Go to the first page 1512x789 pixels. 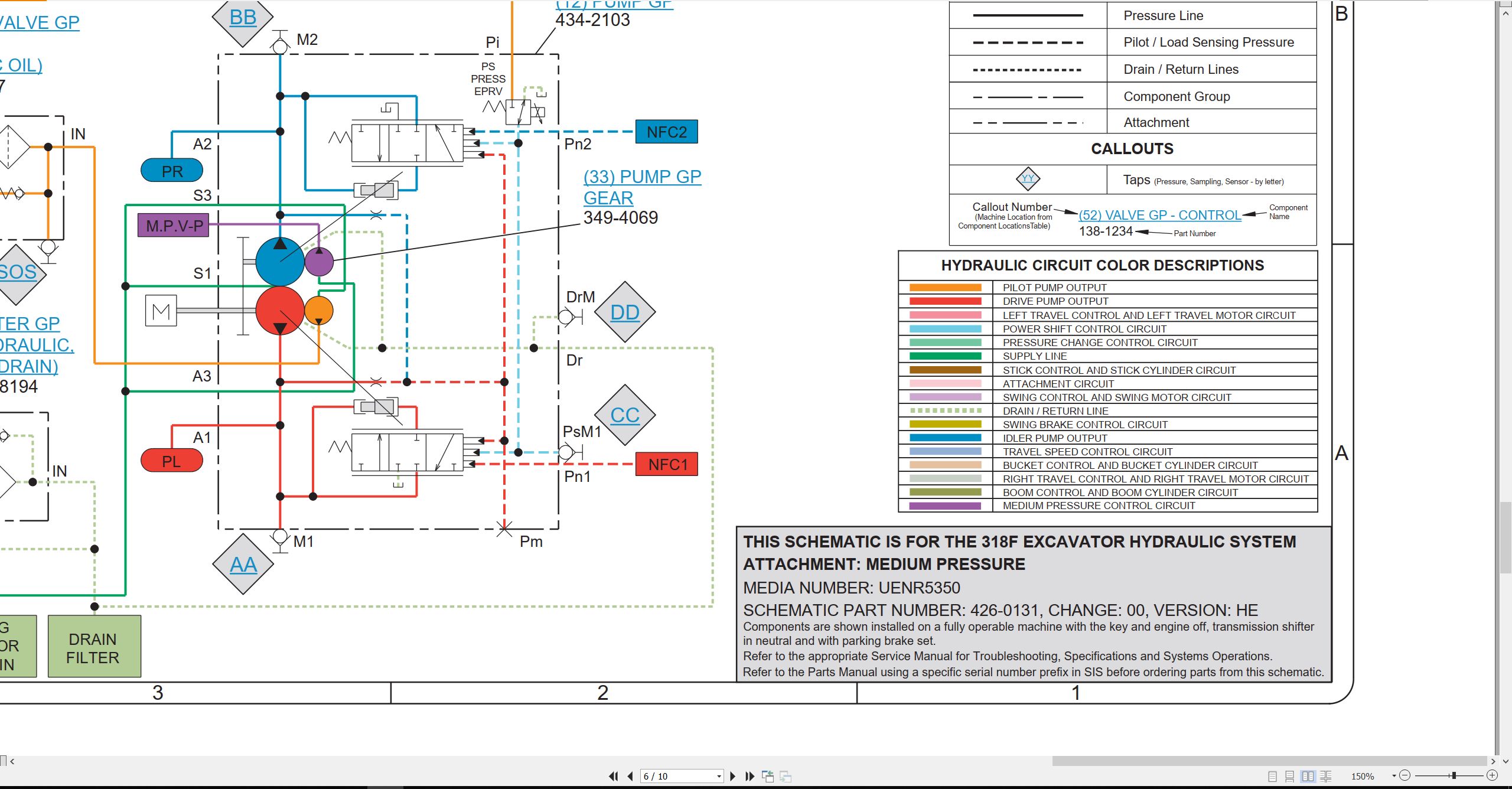(614, 776)
